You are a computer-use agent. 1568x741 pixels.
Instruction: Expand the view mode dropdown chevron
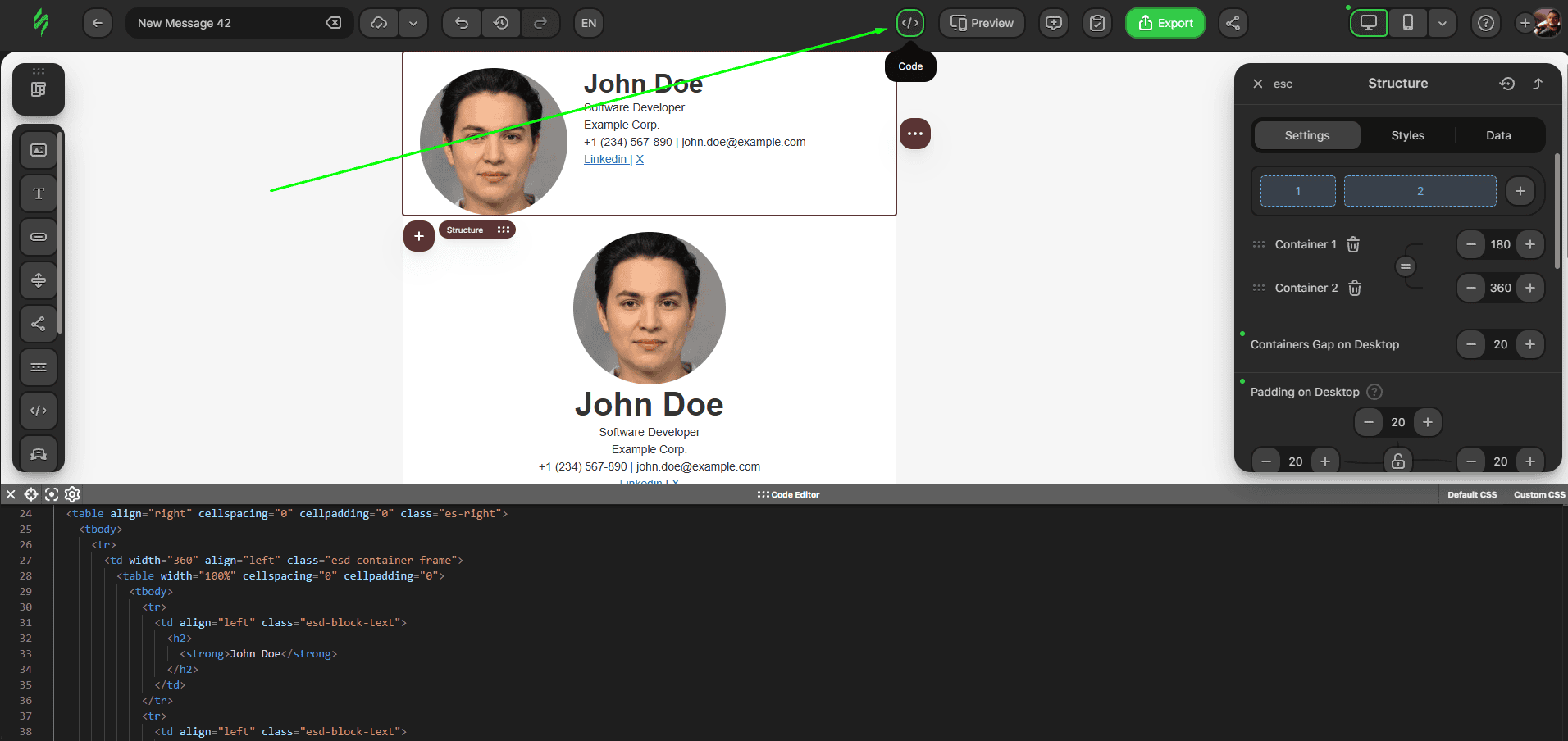(1443, 23)
